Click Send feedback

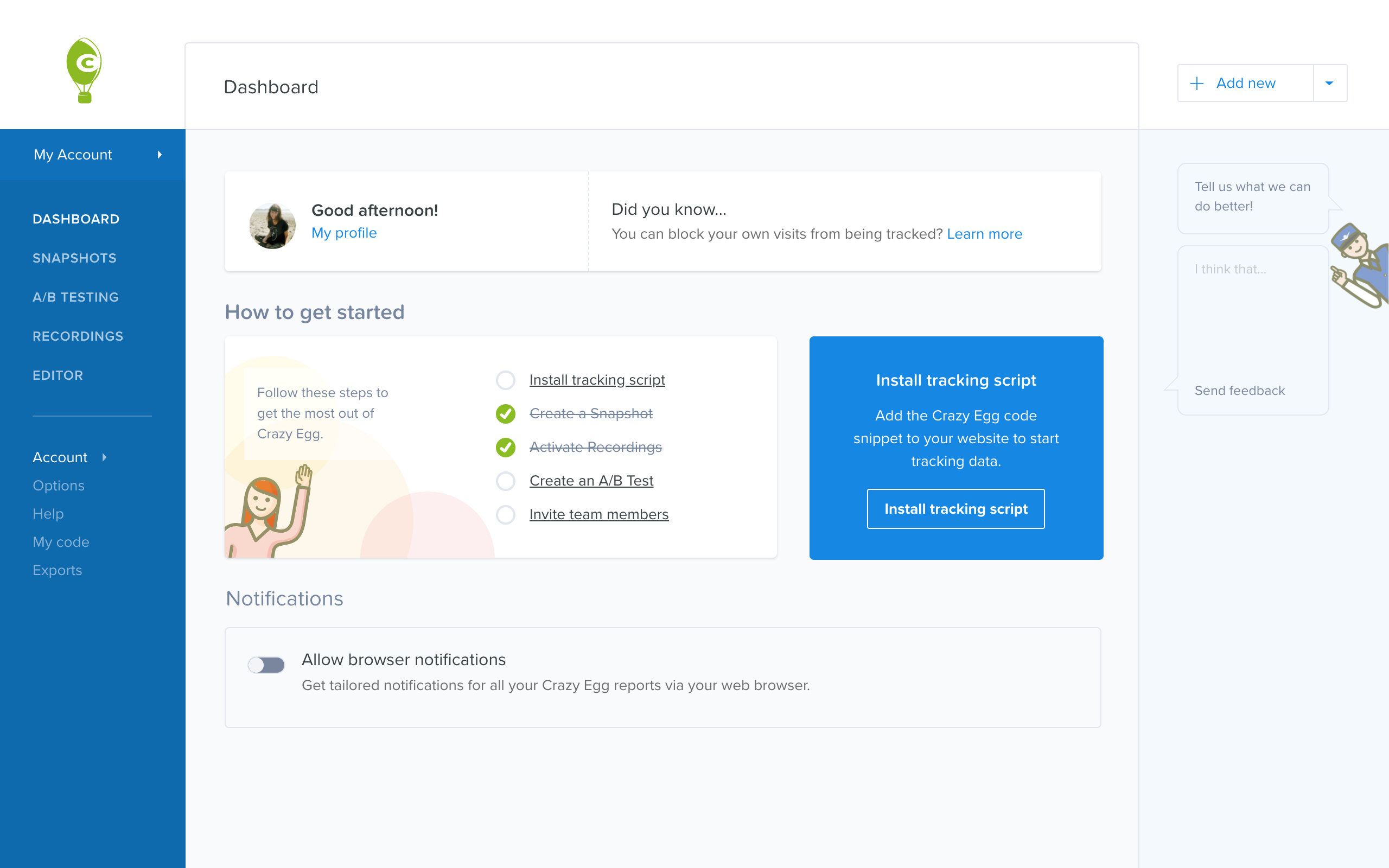pos(1240,391)
